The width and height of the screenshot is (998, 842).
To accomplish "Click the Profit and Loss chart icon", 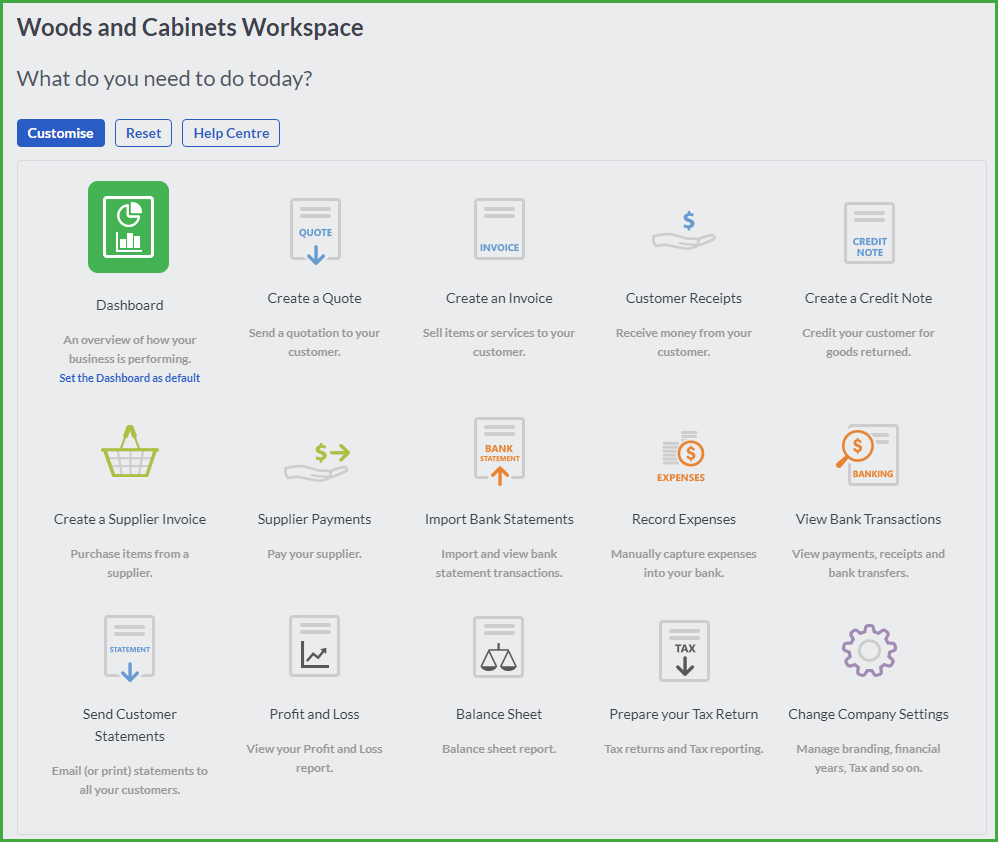I will coord(314,646).
